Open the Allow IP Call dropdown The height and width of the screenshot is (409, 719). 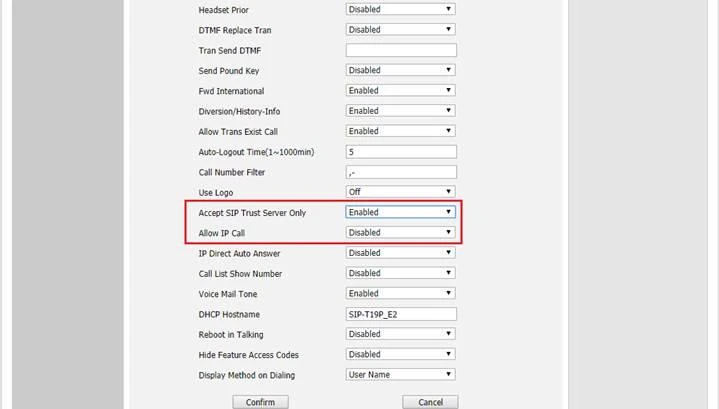400,233
